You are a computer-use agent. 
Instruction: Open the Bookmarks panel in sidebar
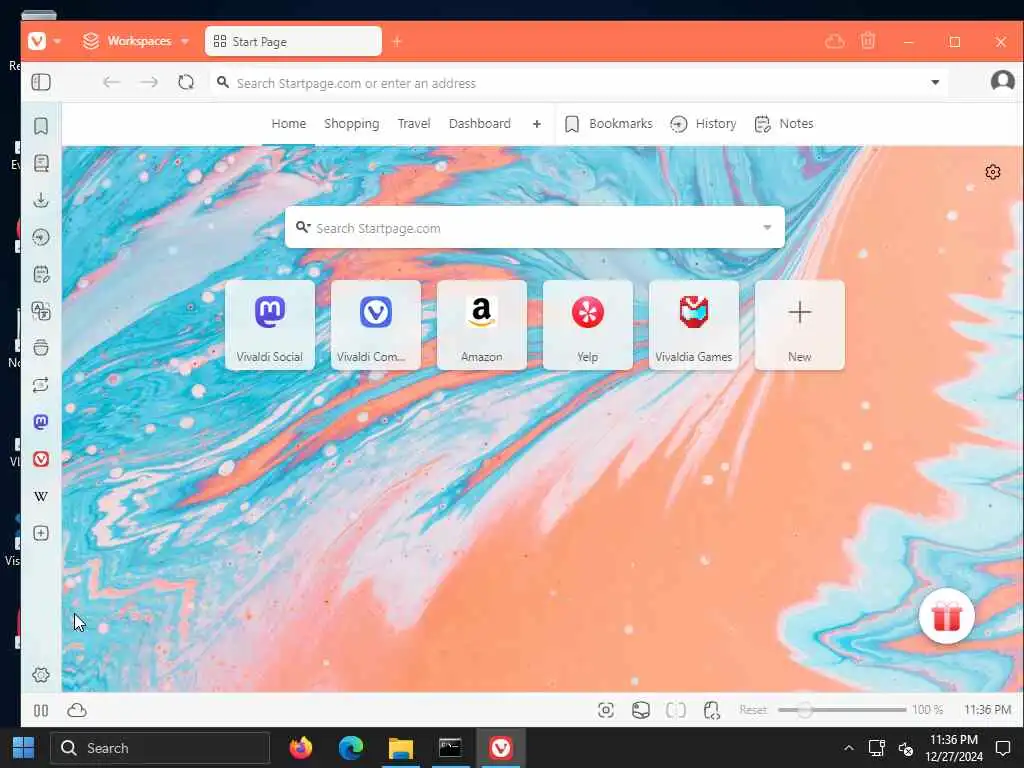41,125
